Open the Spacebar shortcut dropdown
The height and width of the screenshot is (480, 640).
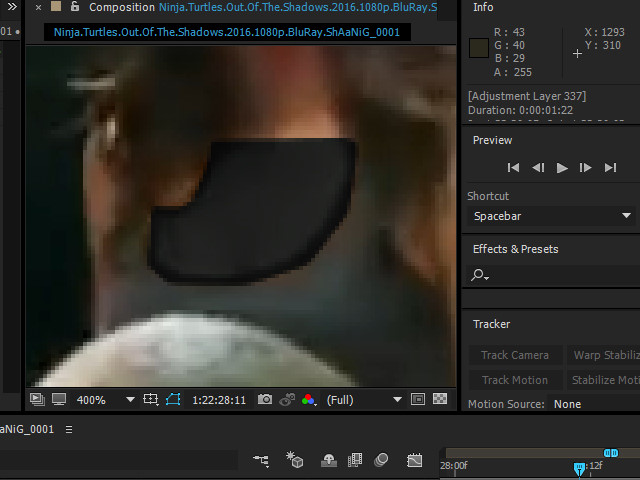coord(551,216)
